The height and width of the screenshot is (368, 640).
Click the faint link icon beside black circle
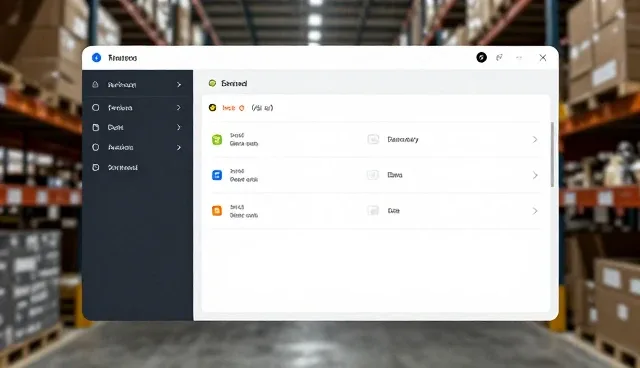pos(499,58)
